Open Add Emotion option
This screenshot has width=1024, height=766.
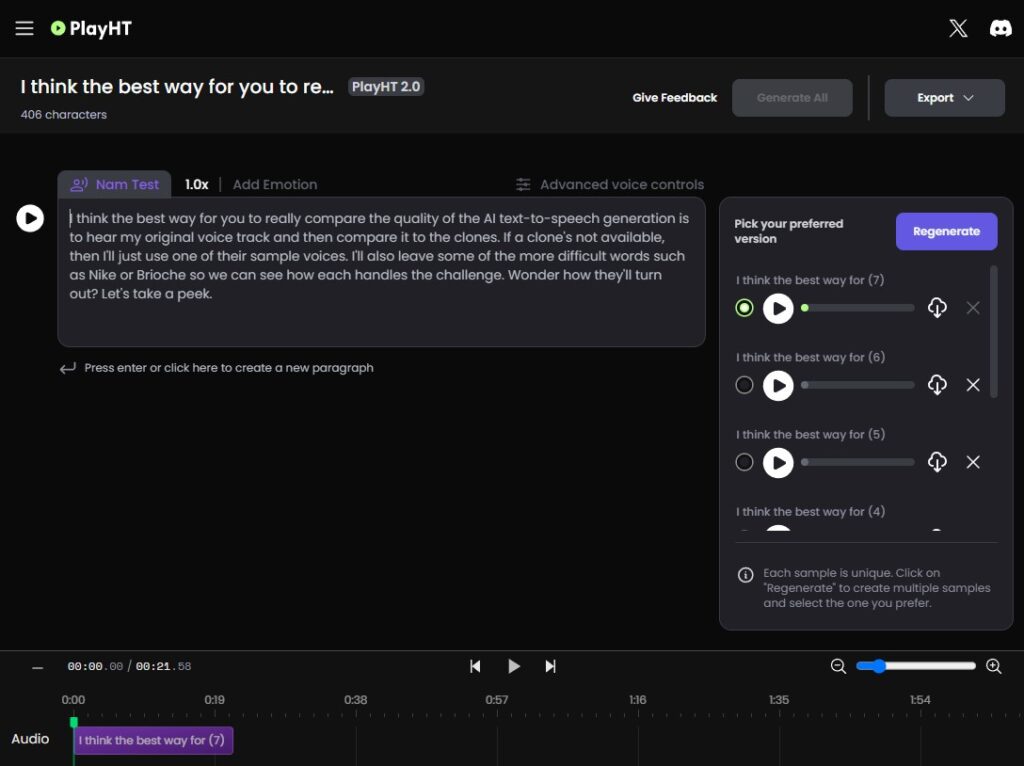275,184
